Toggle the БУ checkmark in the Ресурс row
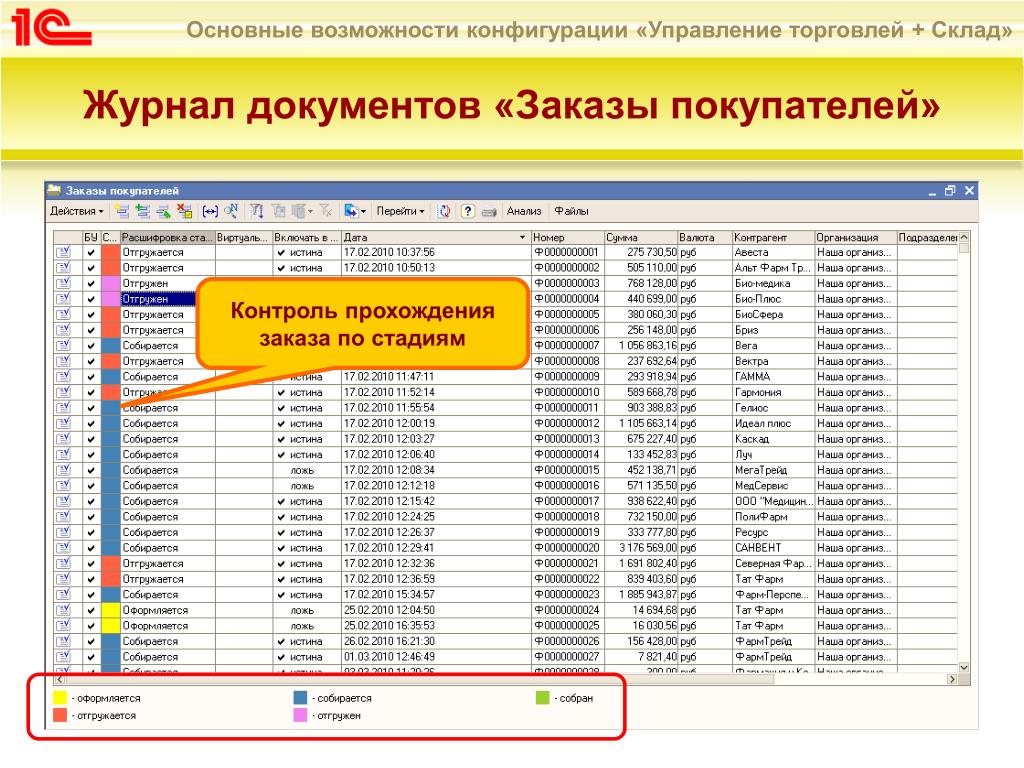 [x=91, y=532]
